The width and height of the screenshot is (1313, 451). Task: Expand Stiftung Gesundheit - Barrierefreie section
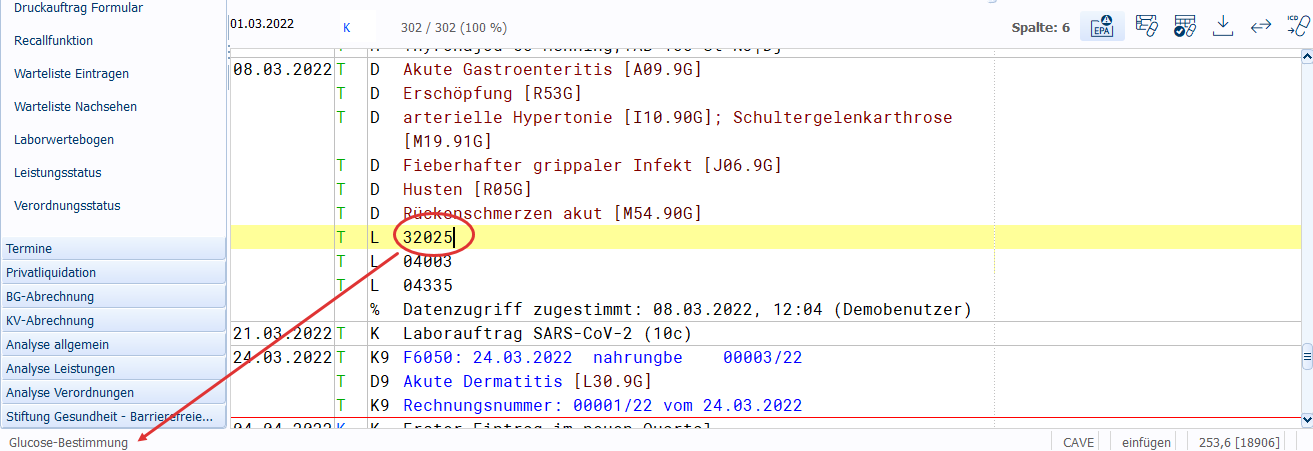click(x=113, y=416)
